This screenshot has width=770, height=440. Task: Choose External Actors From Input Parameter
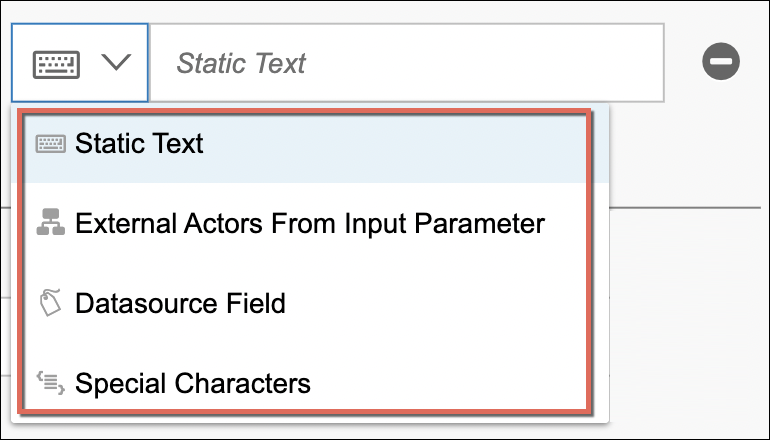[309, 224]
